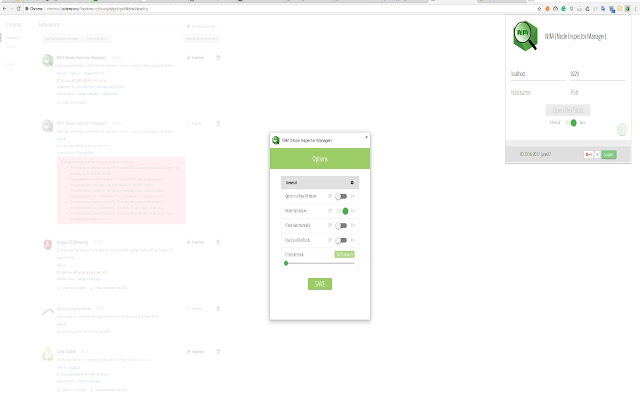Viewport: 640px width, 400px height.
Task: Click the Pack extension button
Action: (x=98, y=39)
